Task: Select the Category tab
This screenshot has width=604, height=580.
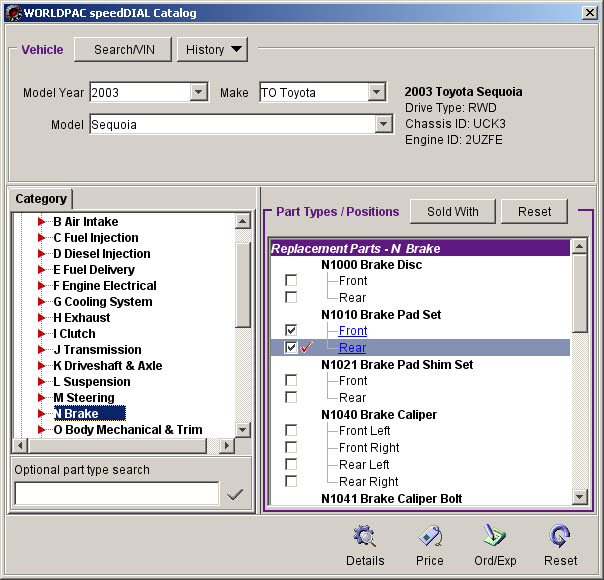Action: click(x=41, y=199)
